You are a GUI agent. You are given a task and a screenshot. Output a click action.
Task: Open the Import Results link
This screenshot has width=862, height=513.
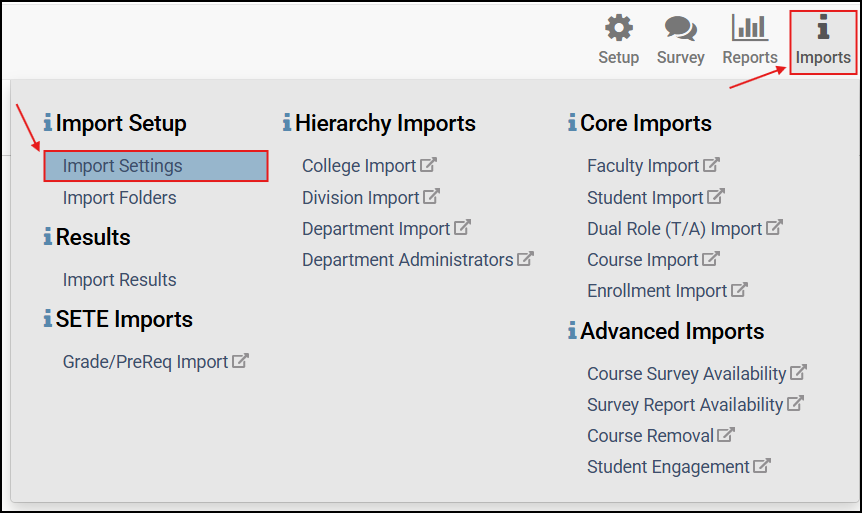(119, 279)
